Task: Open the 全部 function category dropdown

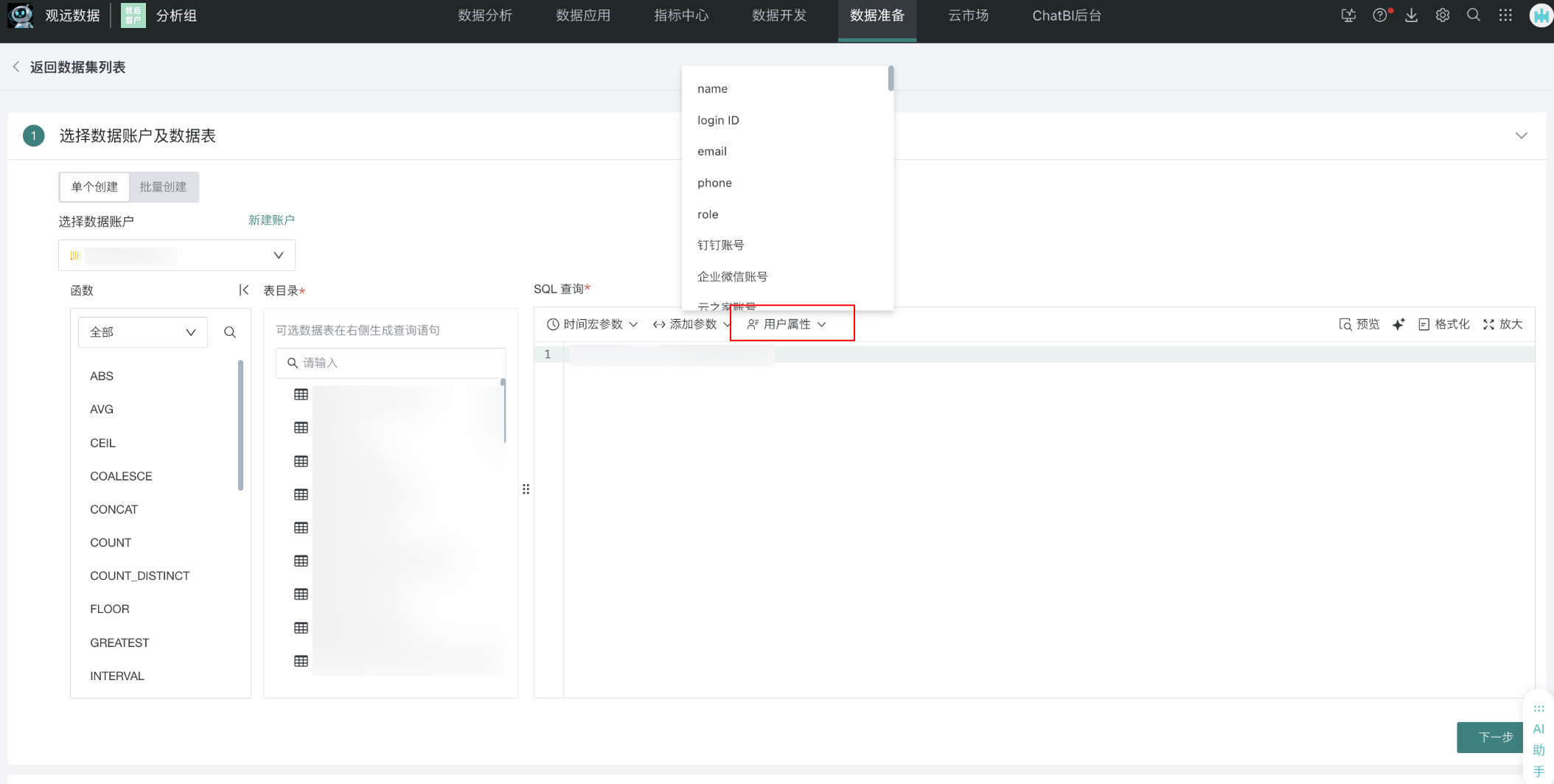Action: click(x=142, y=332)
